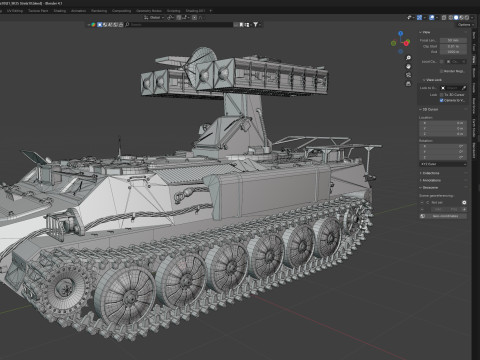Switch perspective/orthographic with the grid icon

(408, 84)
